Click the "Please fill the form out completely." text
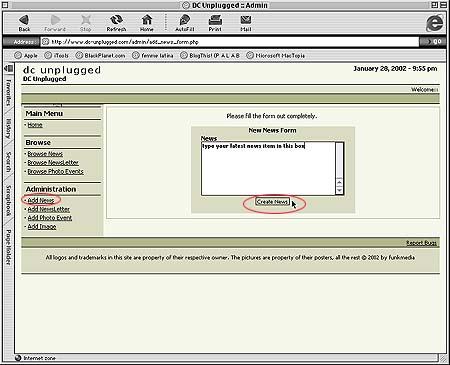450x365 pixels. tap(272, 116)
